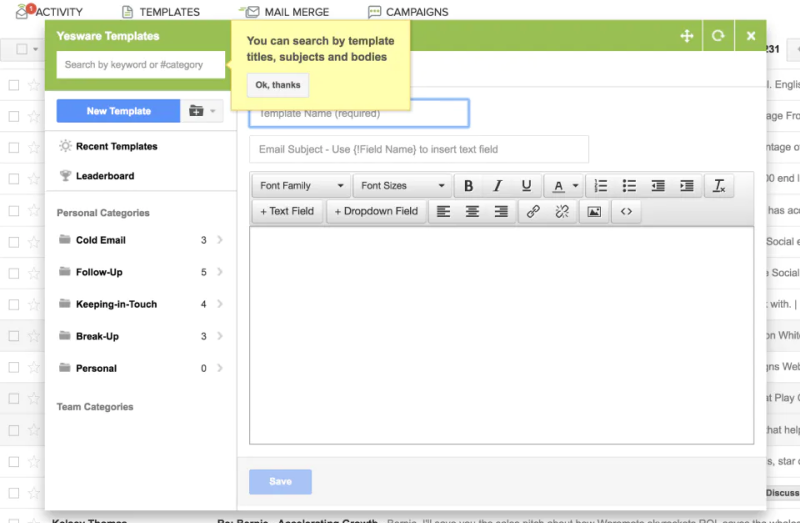
Task: Open the Templates tab
Action: 161,12
